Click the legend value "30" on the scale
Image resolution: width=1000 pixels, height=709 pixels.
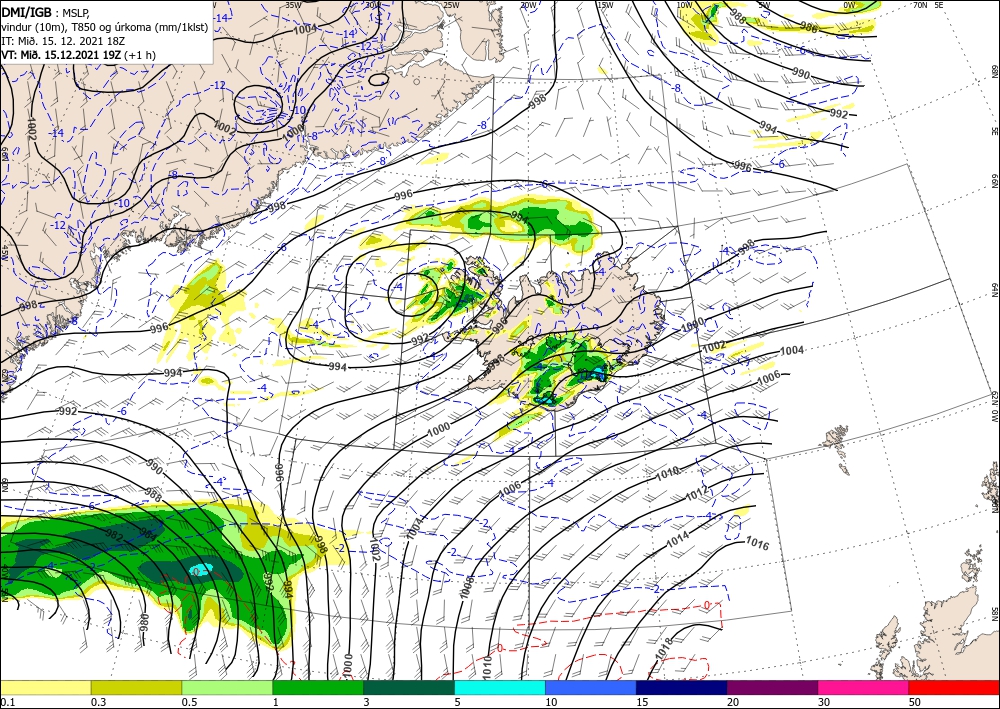pos(824,702)
